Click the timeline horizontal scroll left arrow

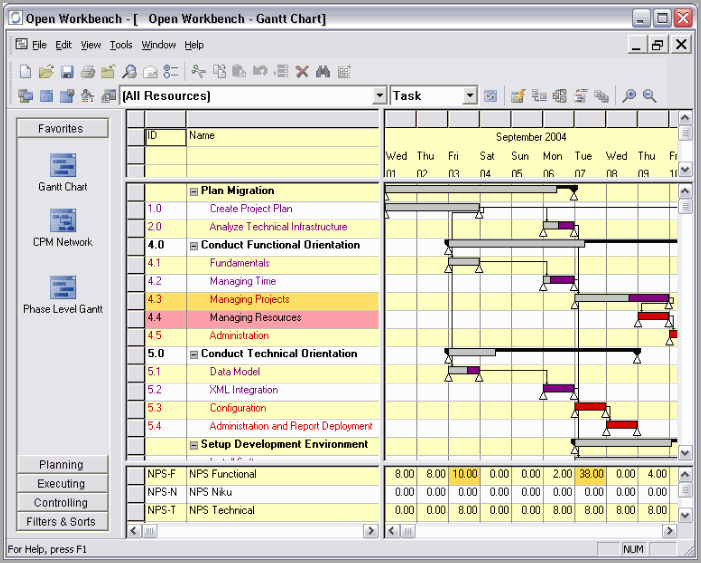(x=393, y=531)
